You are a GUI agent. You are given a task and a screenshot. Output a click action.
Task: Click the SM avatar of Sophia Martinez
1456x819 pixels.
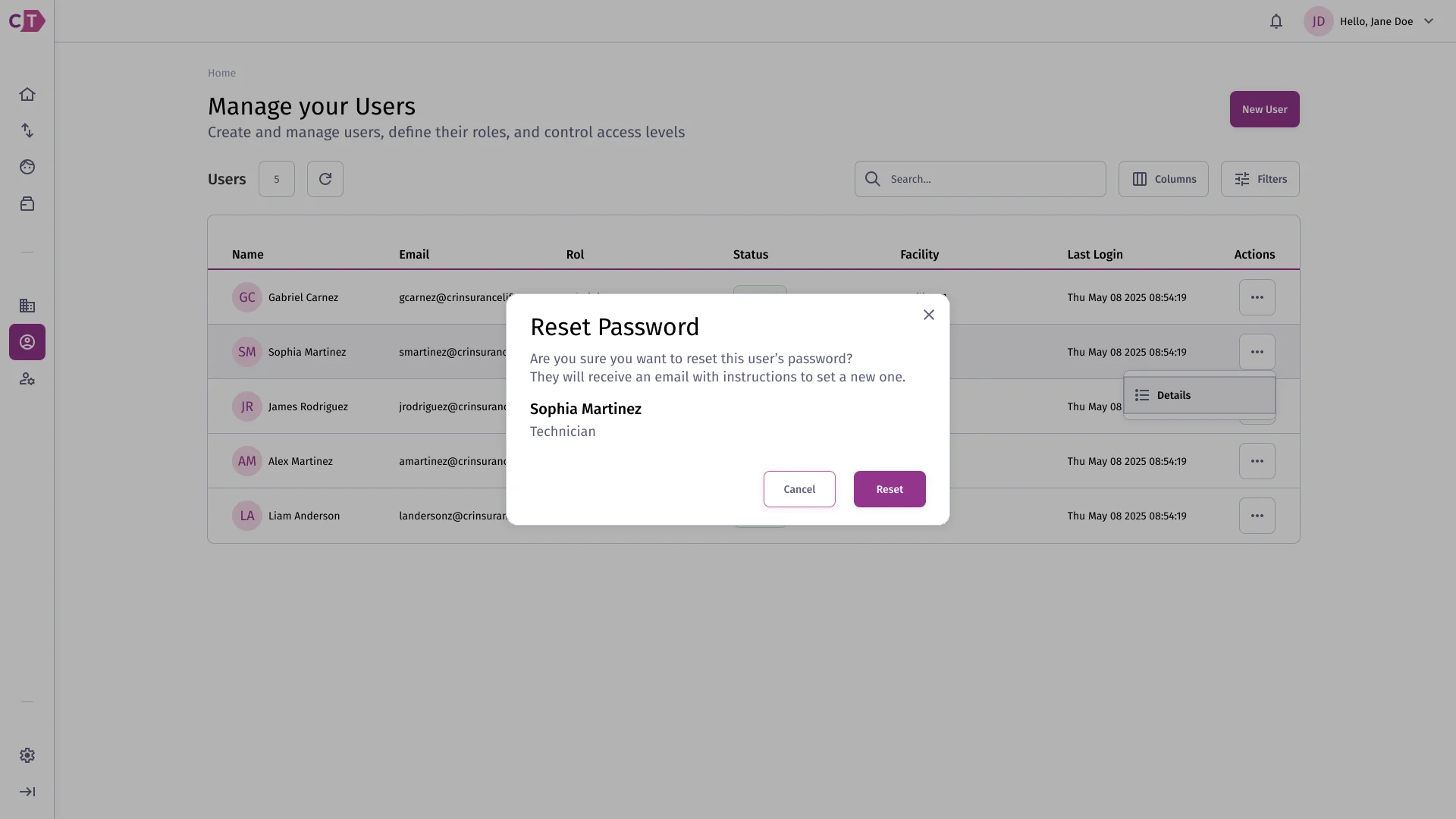point(247,352)
